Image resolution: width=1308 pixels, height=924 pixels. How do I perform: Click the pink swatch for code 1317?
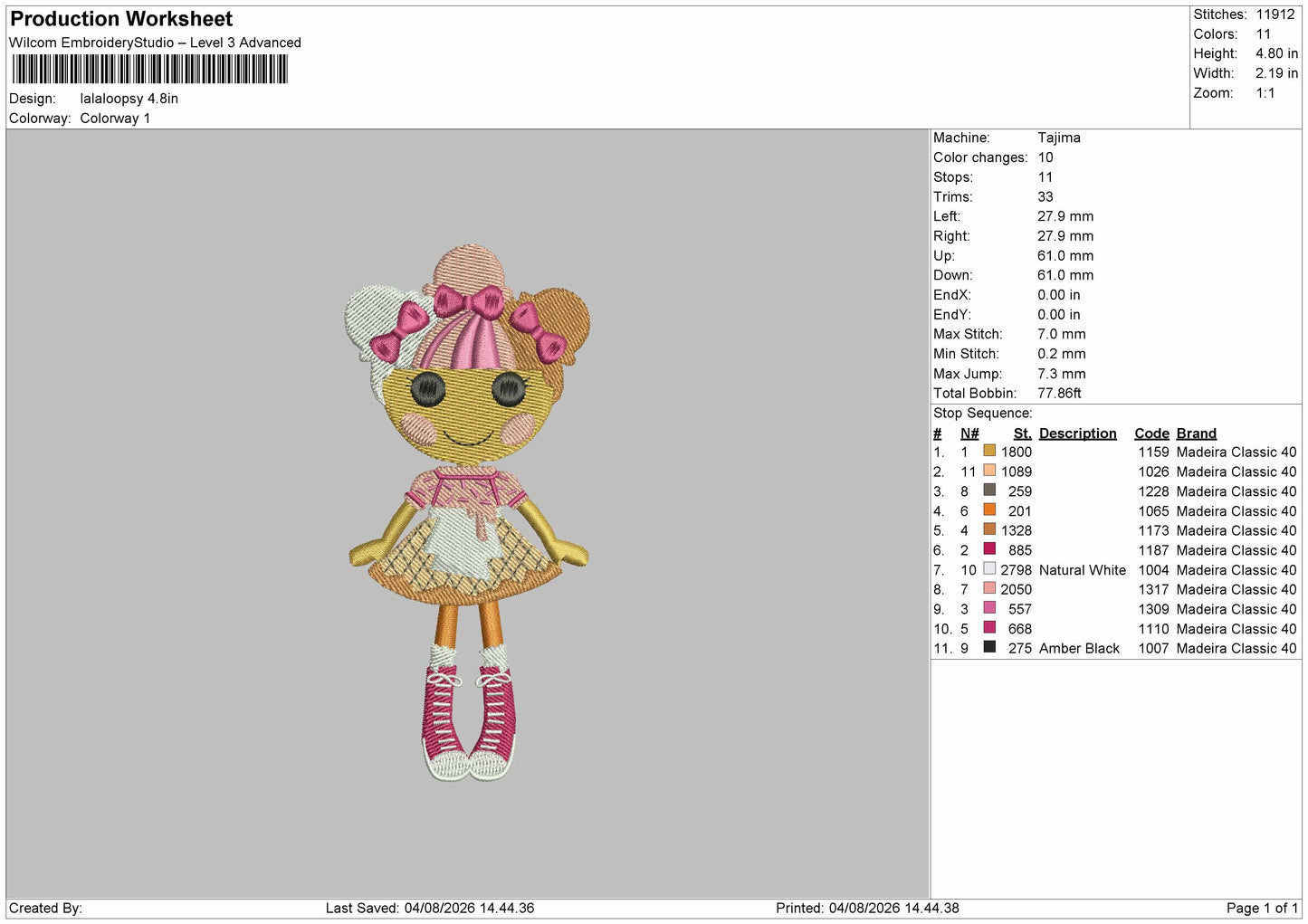click(989, 588)
